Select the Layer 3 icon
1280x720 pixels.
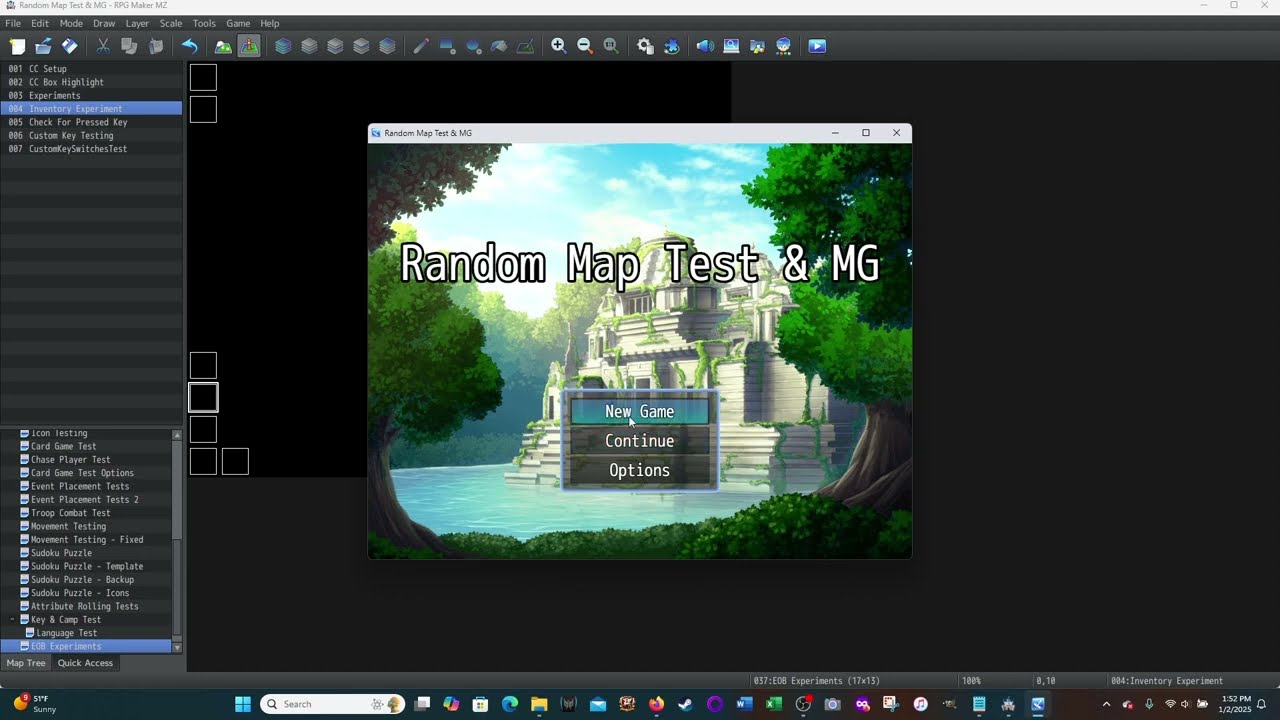pos(361,46)
